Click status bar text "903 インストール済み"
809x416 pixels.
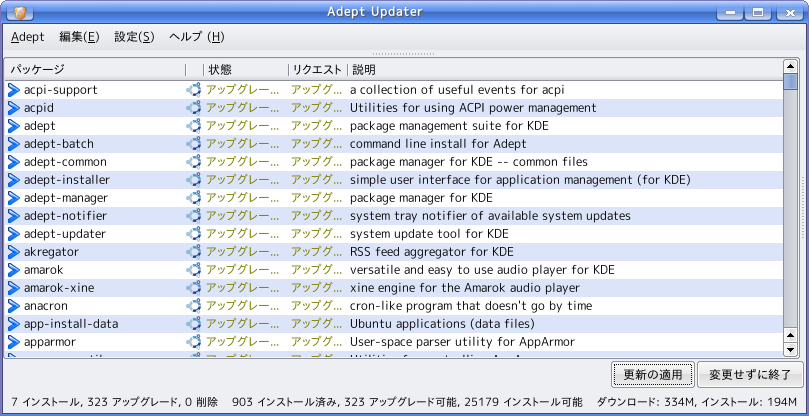[283, 402]
